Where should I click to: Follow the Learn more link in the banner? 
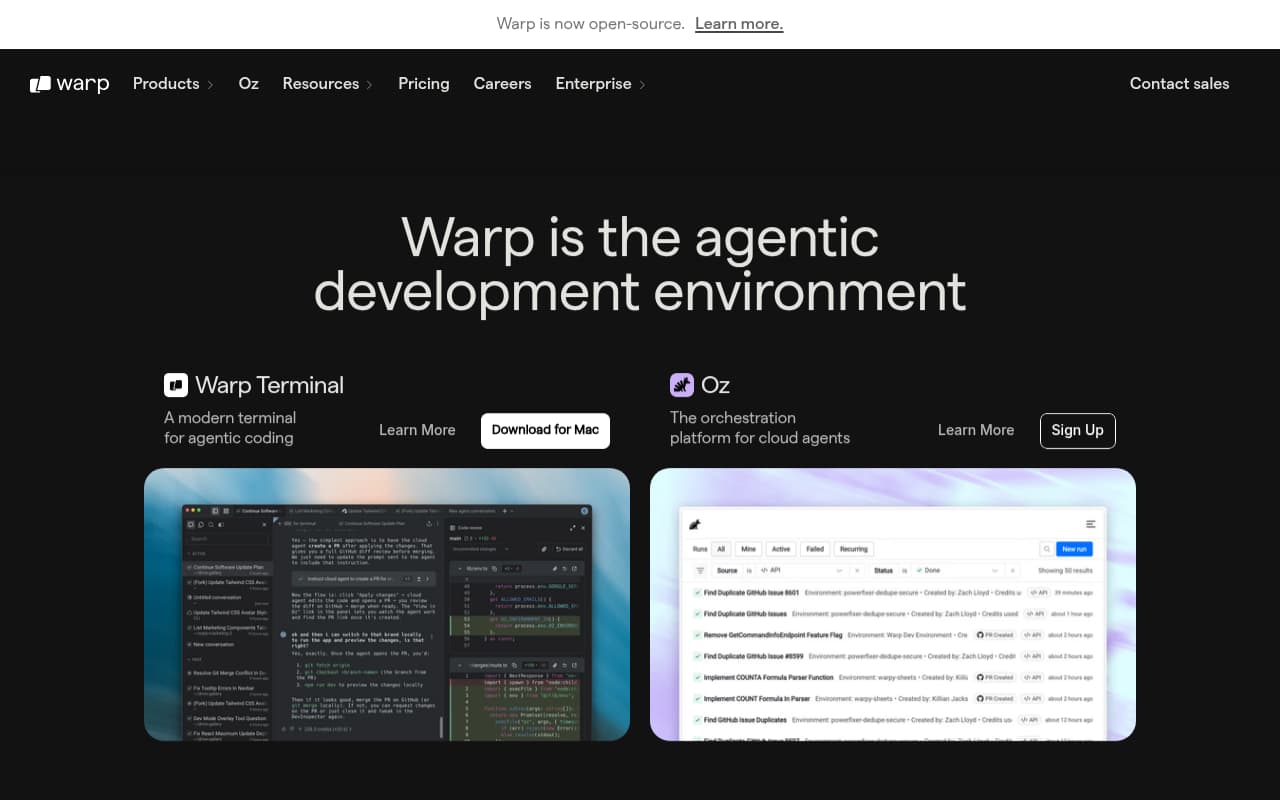click(x=739, y=24)
